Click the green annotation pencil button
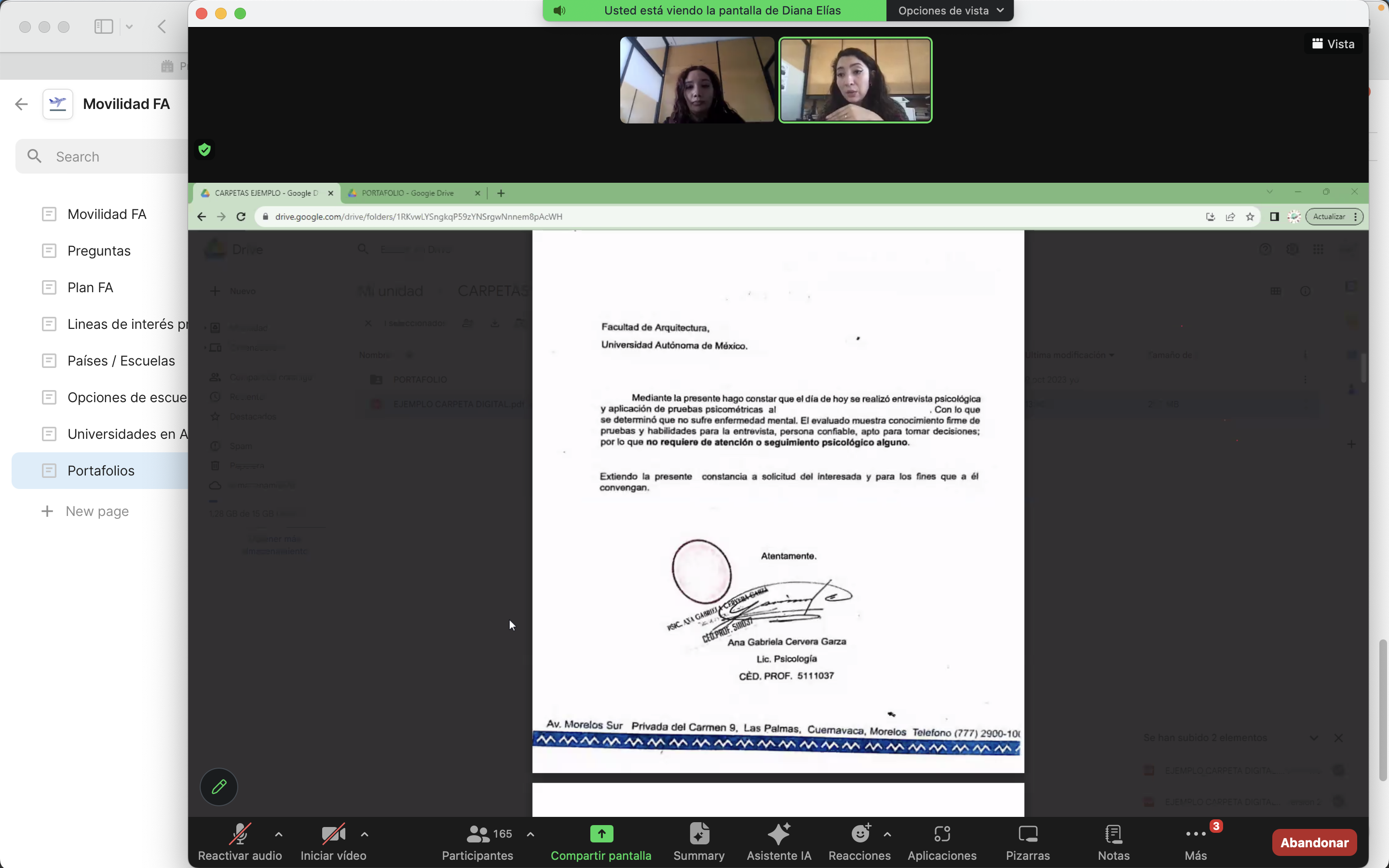Screen dimensions: 1389x868 (218, 787)
